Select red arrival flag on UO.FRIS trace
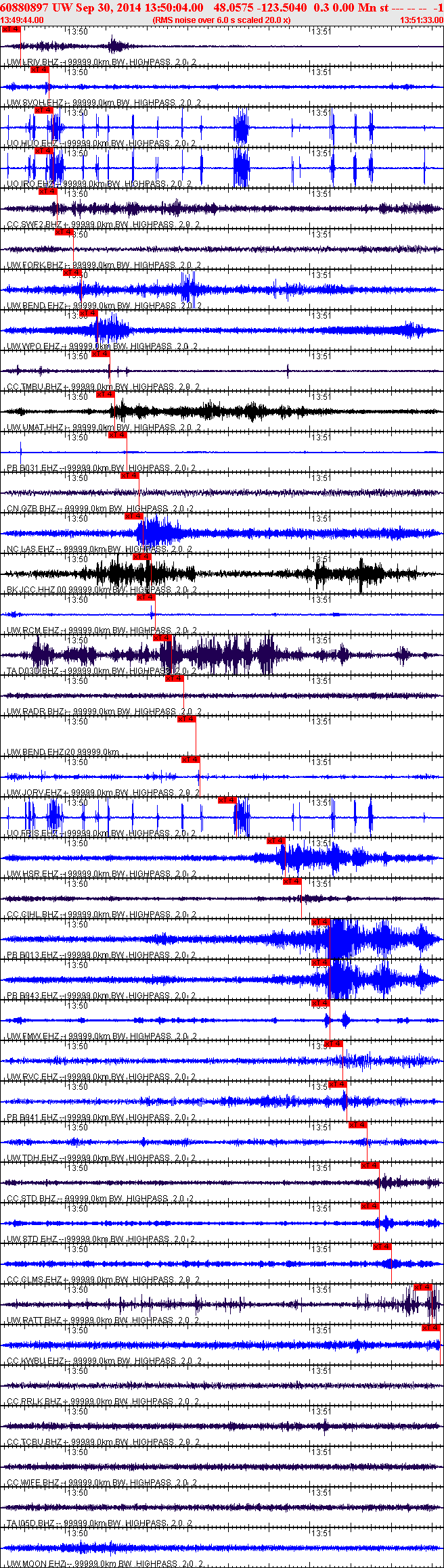 coord(227,800)
